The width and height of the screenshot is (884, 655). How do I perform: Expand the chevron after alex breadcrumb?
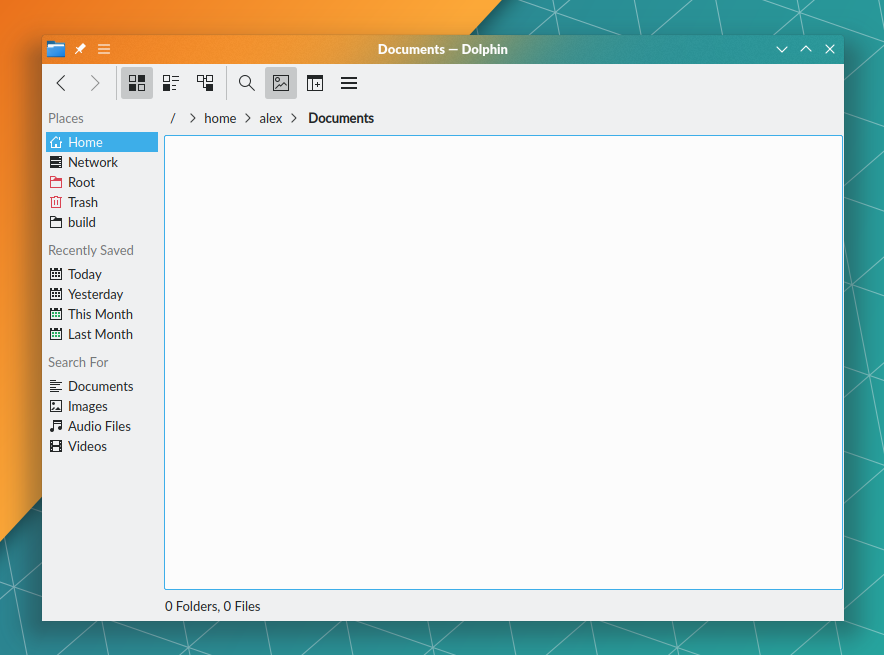pyautogui.click(x=294, y=118)
